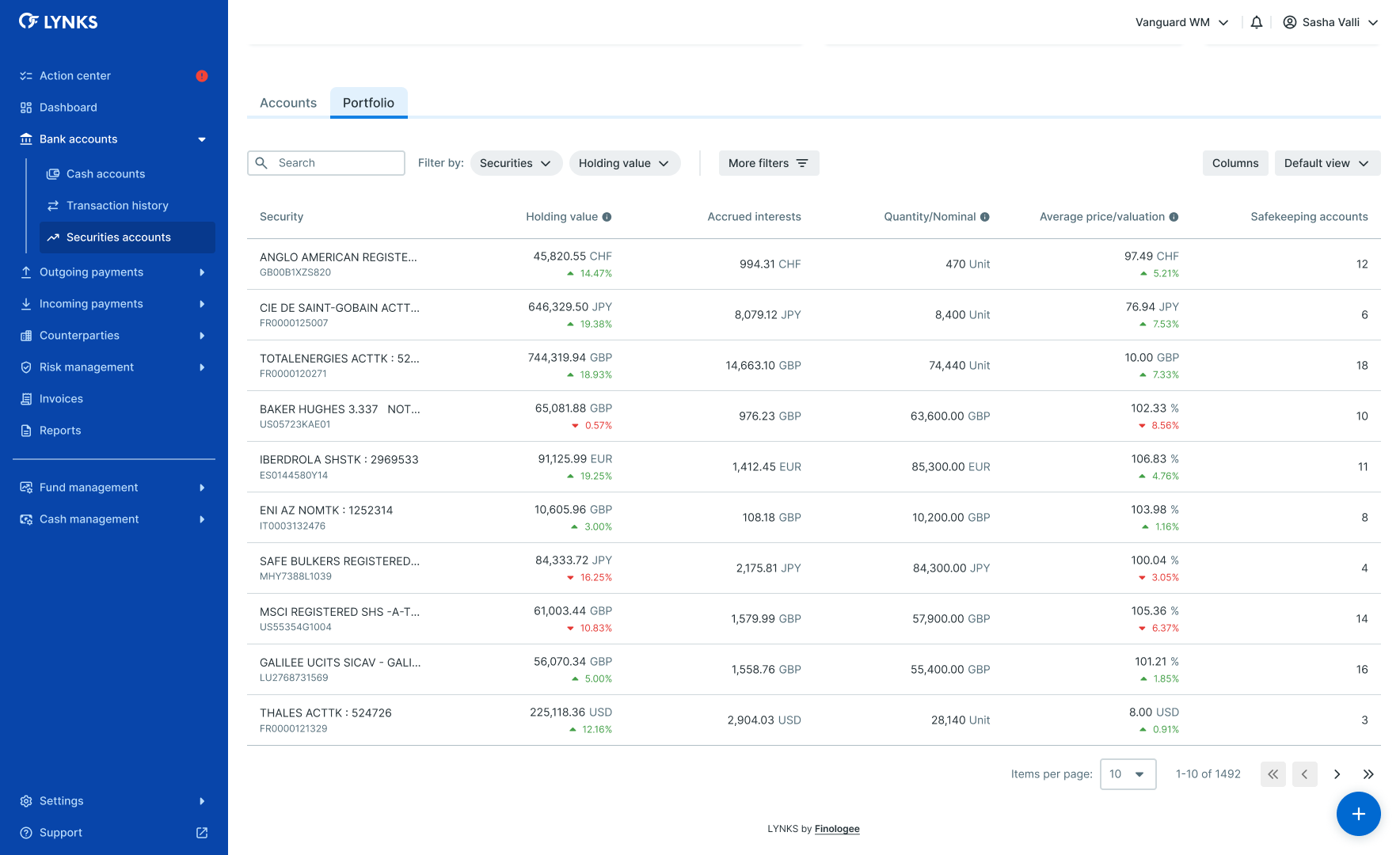
Task: Click the MSCI REGISTERED SHS security
Action: tap(340, 612)
